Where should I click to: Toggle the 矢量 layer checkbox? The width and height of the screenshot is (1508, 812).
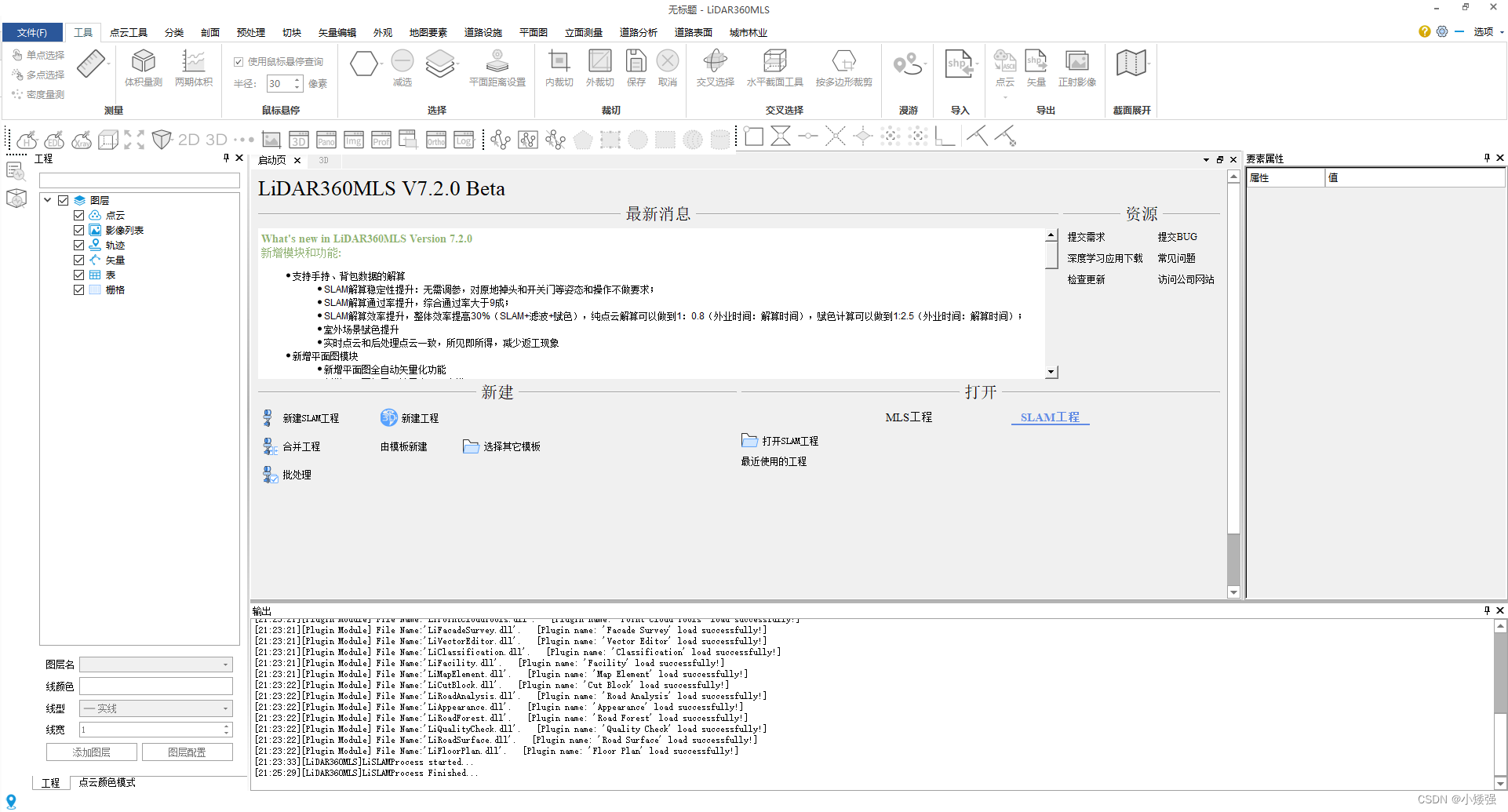click(x=78, y=260)
